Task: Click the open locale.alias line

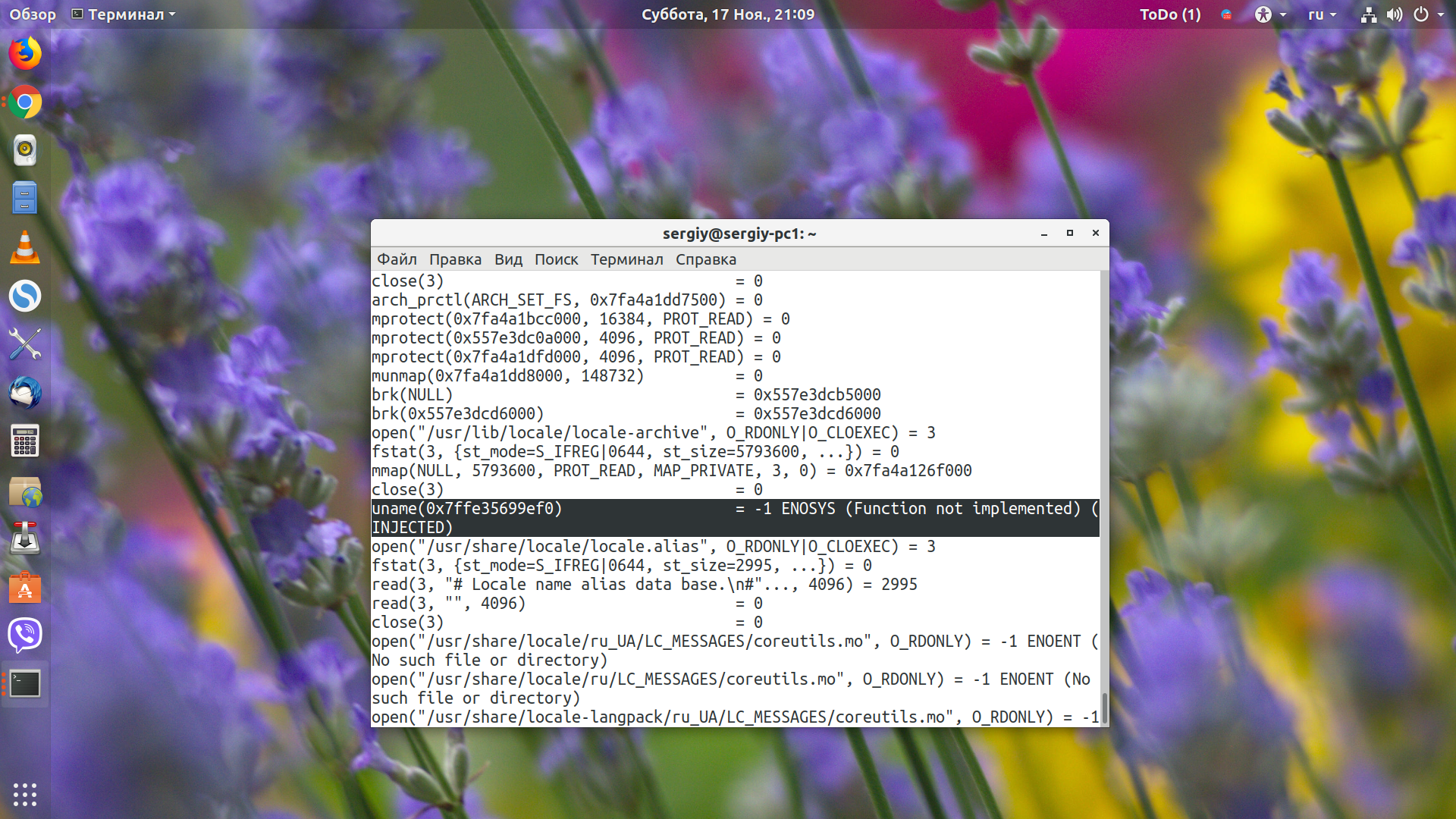Action: tap(654, 547)
